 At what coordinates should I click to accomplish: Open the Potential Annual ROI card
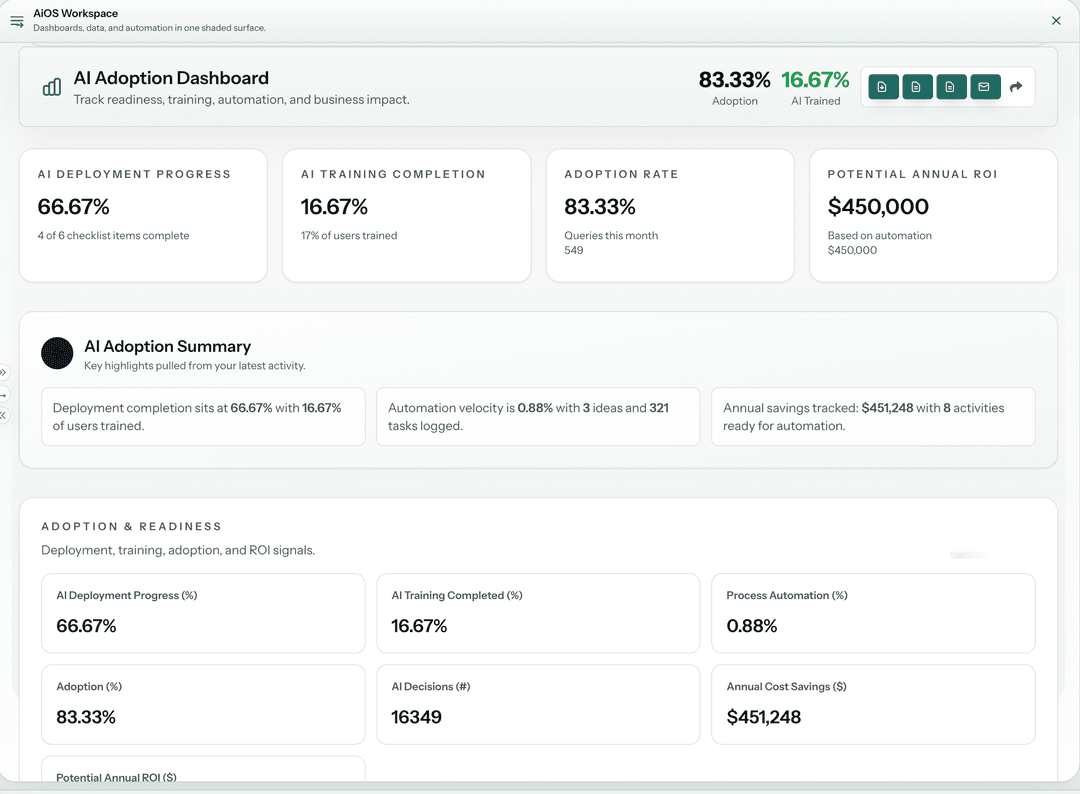coord(933,216)
